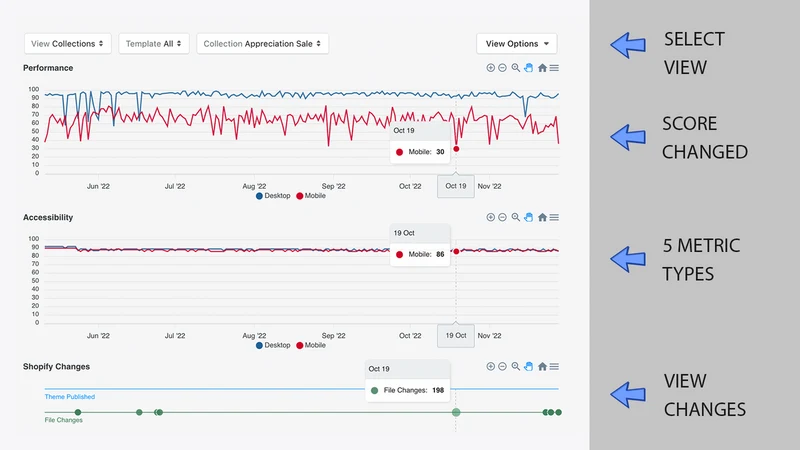Image resolution: width=800 pixels, height=450 pixels.
Task: Zoom in on the Accessibility chart
Action: tap(490, 217)
